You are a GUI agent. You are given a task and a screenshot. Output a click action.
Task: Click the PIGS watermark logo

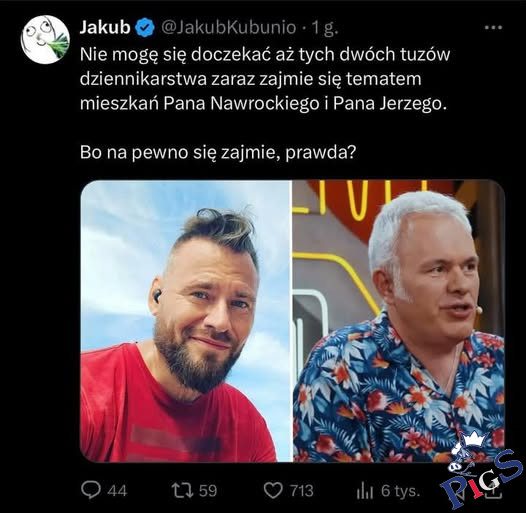click(x=481, y=470)
